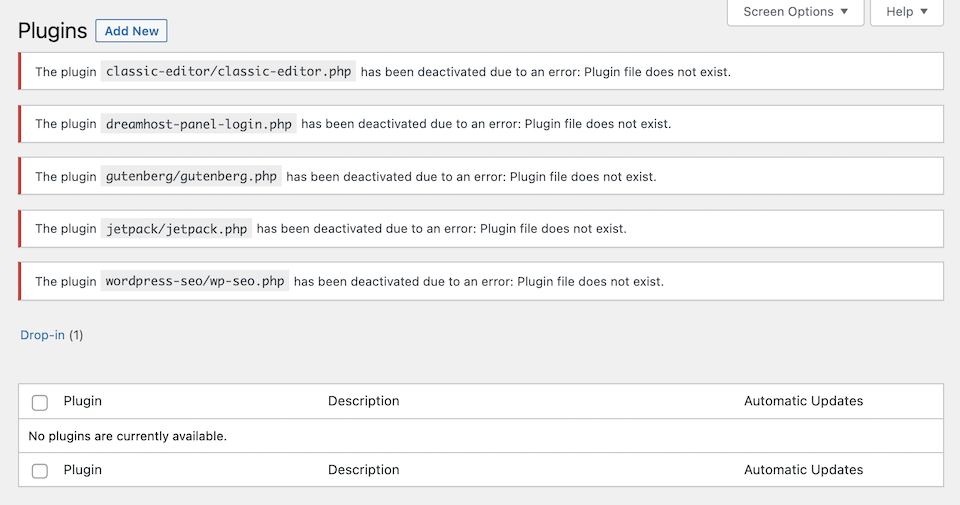The height and width of the screenshot is (505, 960).
Task: Click the Plugin column label in footer
Action: [83, 469]
